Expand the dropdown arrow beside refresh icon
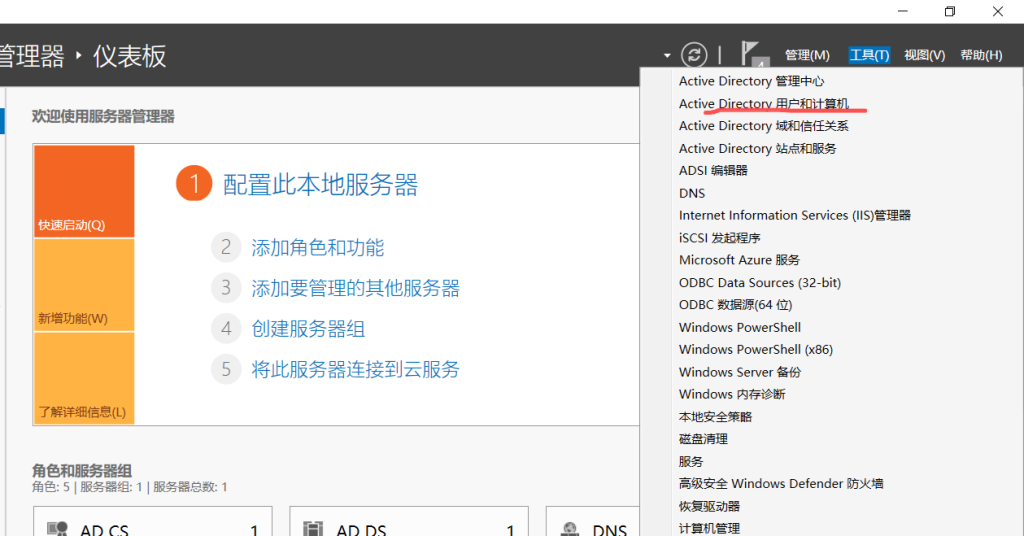Viewport: 1024px width, 536px height. coord(667,55)
